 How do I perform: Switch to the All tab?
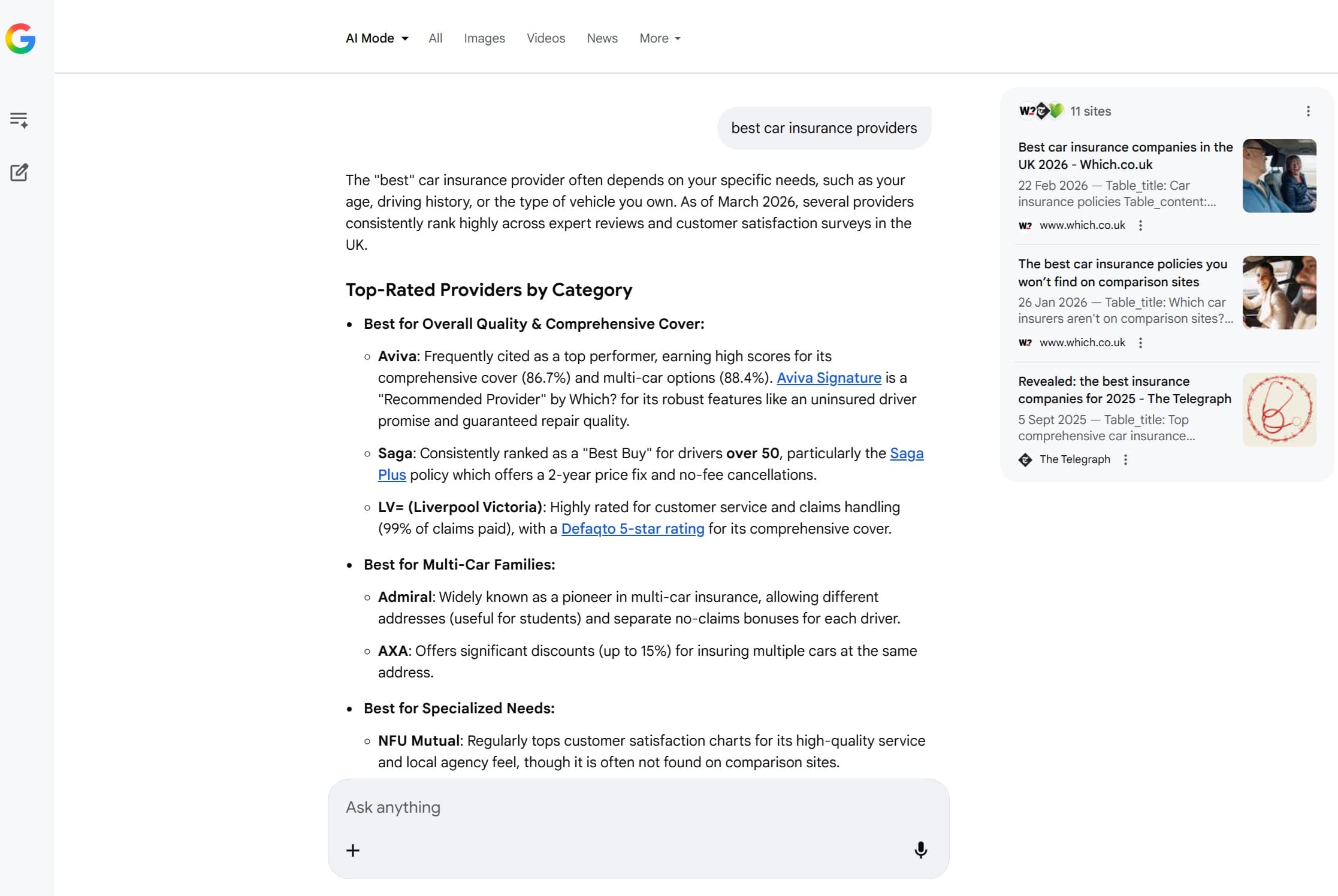click(436, 38)
